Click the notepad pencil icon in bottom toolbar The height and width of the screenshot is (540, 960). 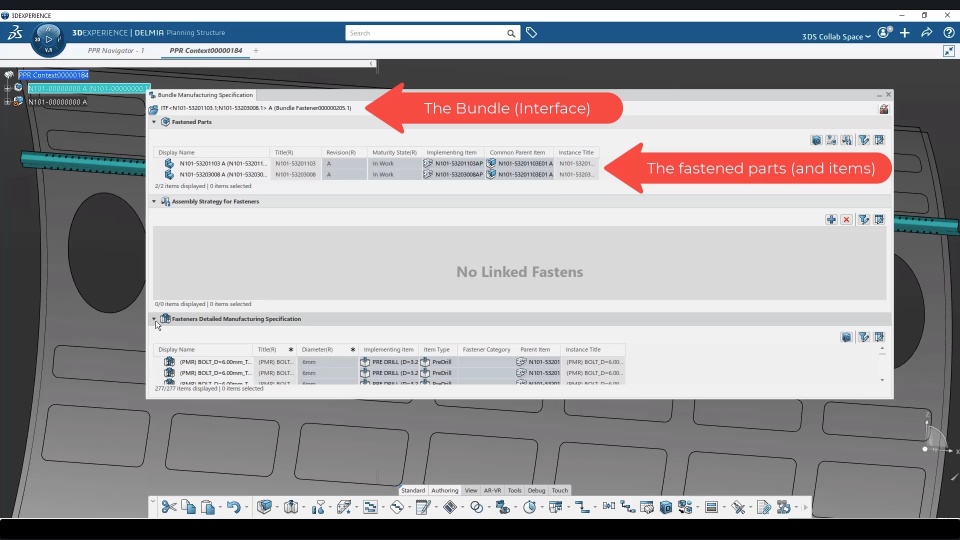tap(422, 507)
